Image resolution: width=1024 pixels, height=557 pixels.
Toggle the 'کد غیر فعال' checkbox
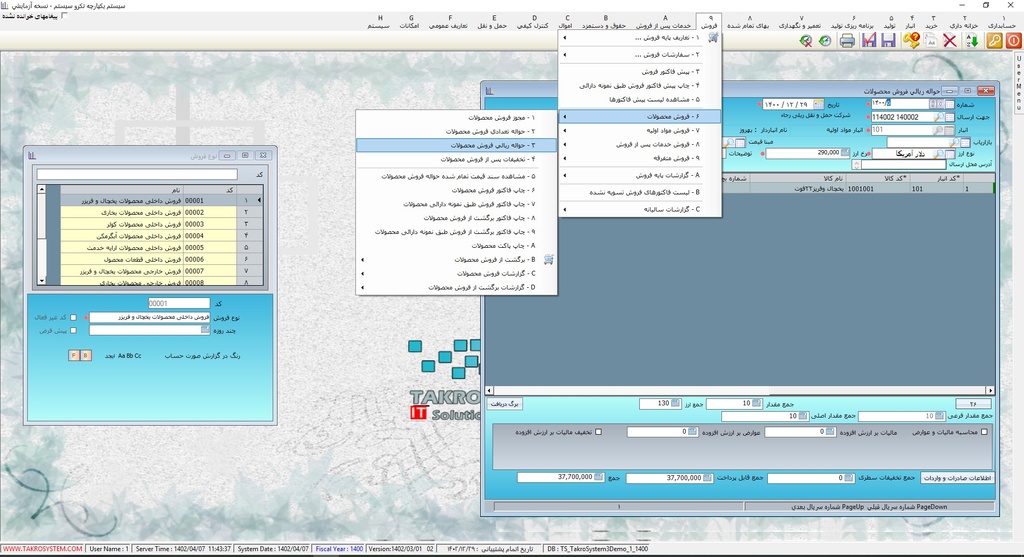tap(73, 317)
